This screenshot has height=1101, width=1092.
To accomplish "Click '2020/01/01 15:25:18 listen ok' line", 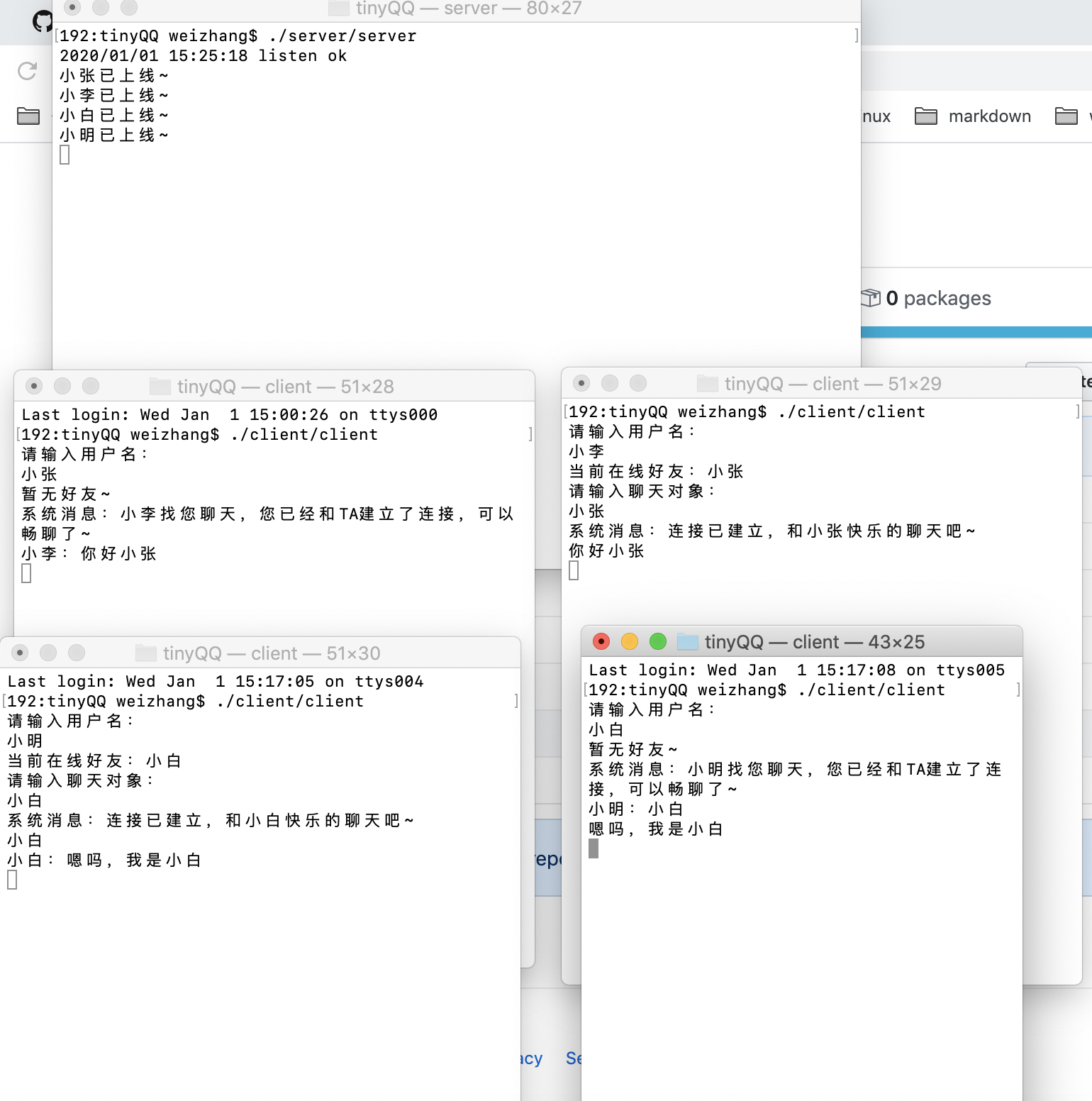I will (204, 56).
